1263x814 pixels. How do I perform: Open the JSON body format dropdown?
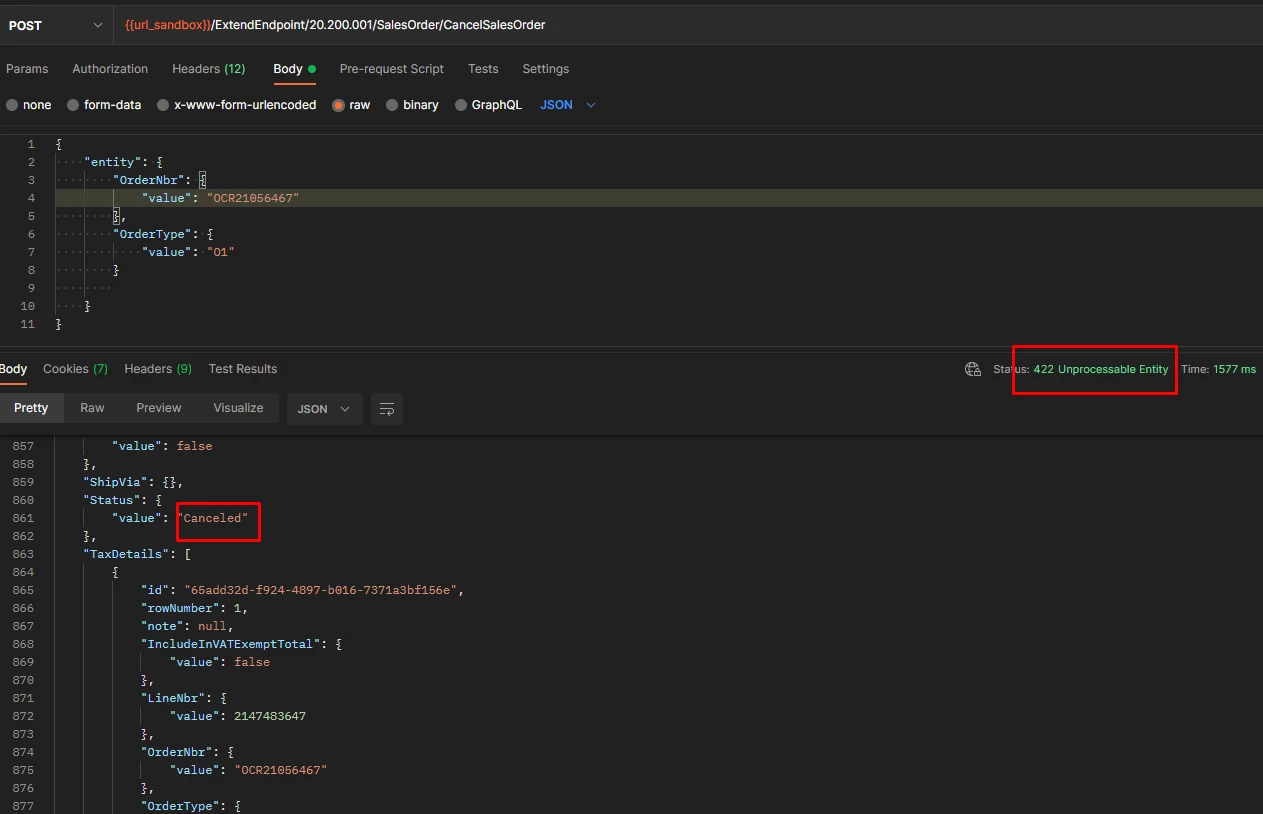(x=568, y=105)
